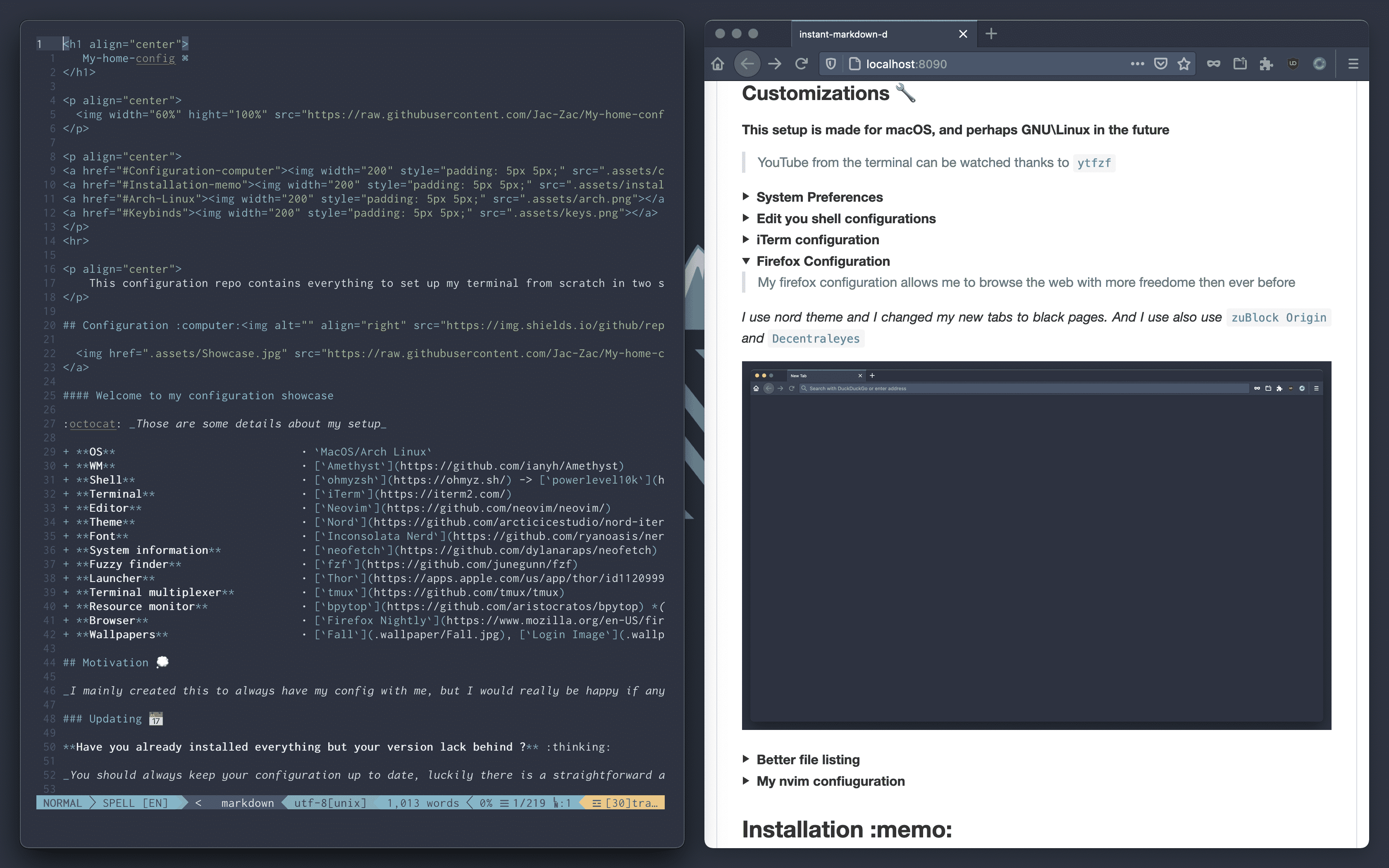The width and height of the screenshot is (1389, 868).
Task: Collapse the Firefox Configuration section
Action: tap(823, 261)
